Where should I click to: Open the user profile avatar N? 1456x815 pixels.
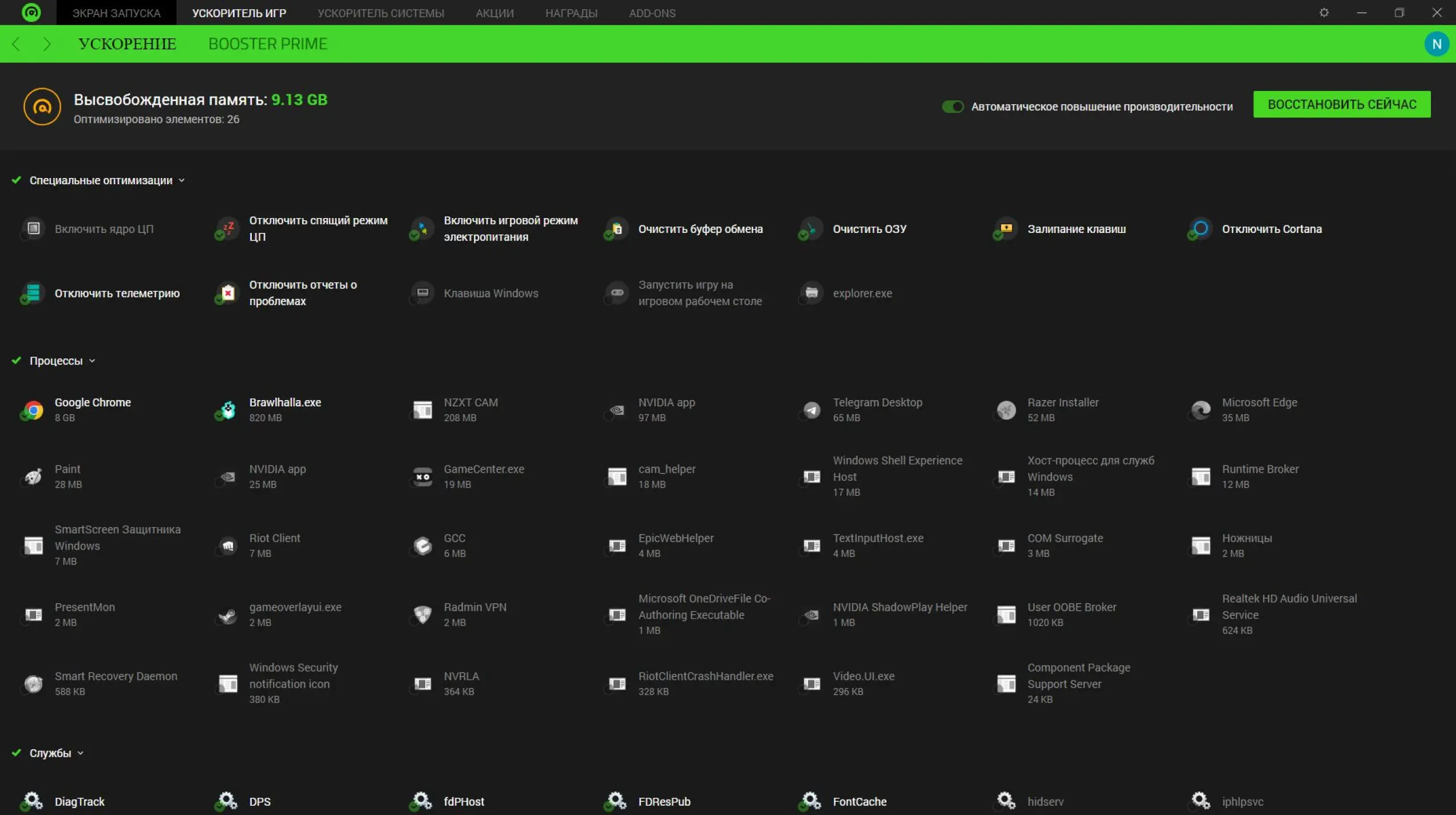(x=1436, y=44)
